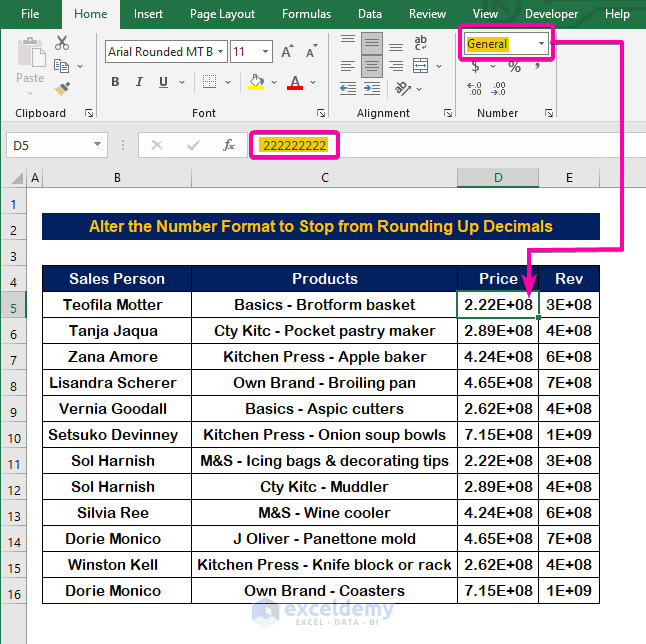Click Increase Decimal icon
This screenshot has width=646, height=644.
(474, 89)
